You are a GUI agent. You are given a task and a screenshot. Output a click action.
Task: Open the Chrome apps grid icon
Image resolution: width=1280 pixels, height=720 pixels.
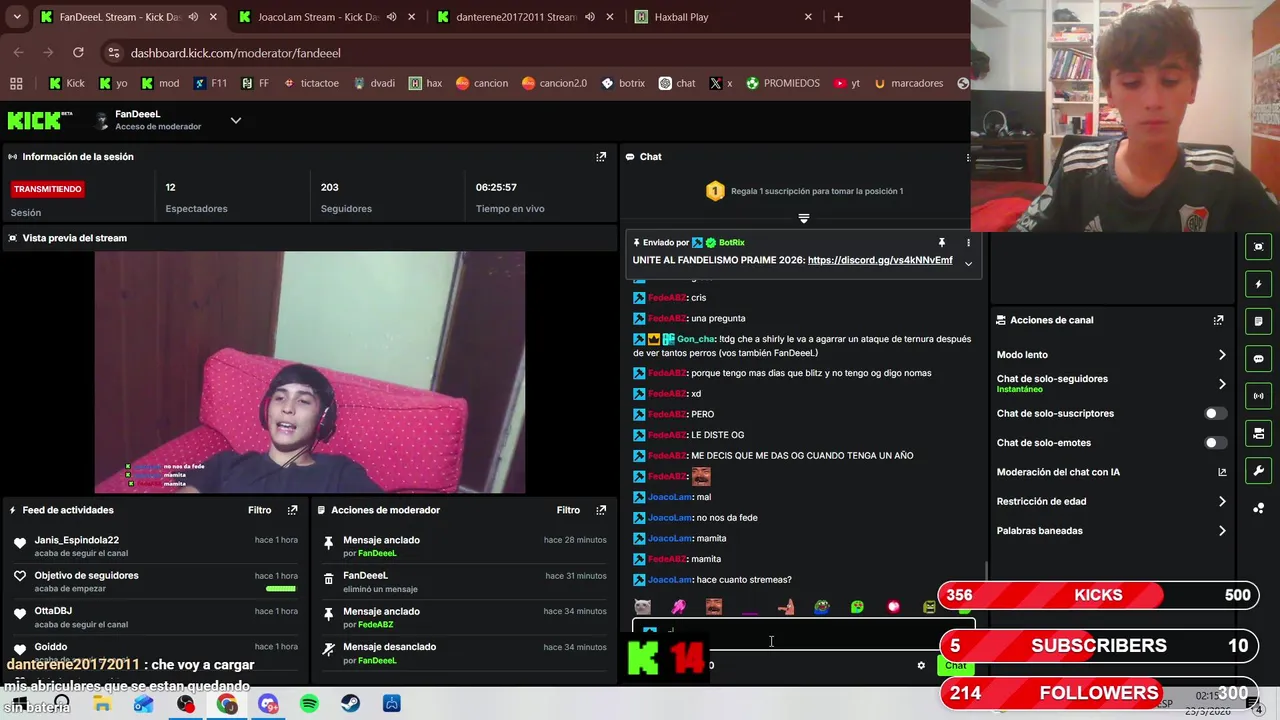pyautogui.click(x=16, y=83)
